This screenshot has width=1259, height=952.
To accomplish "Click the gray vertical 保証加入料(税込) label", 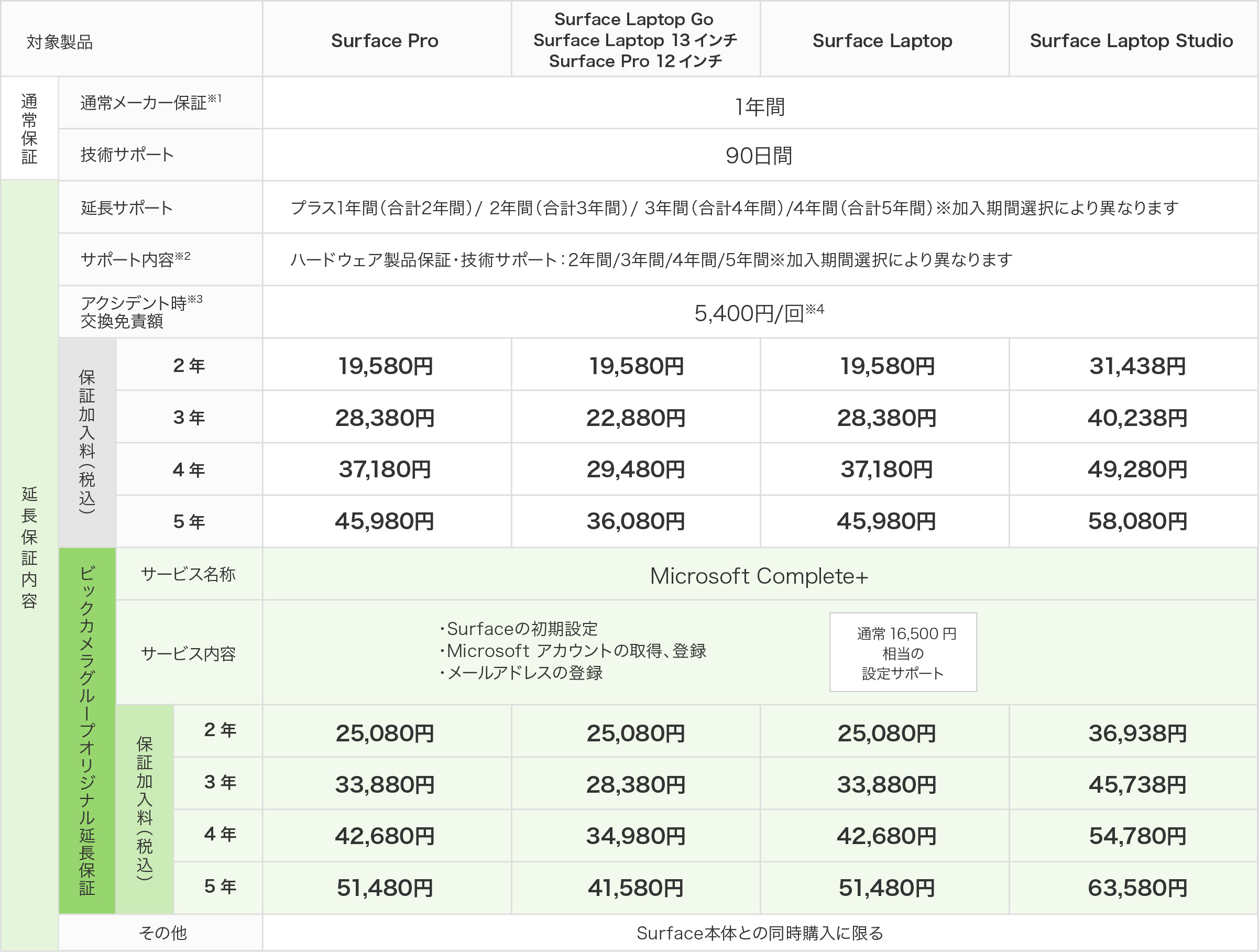I will click(87, 442).
